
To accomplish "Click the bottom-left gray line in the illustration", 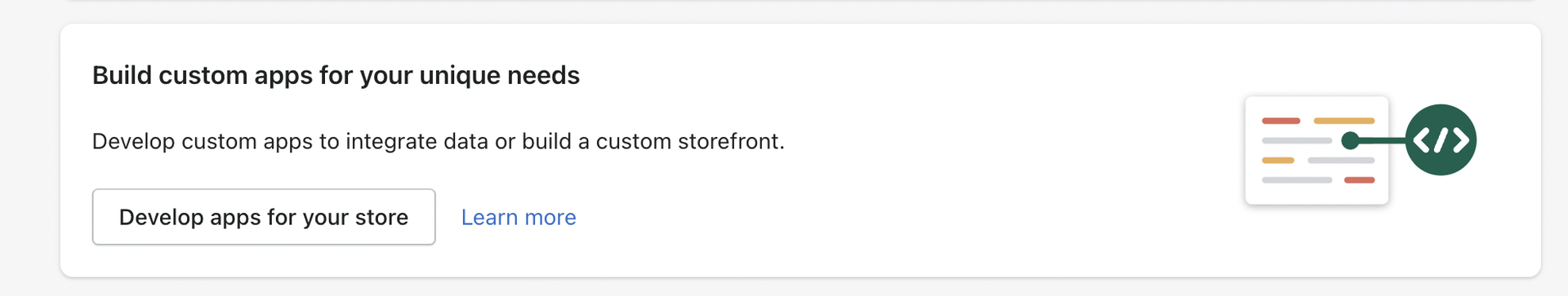I will click(x=1297, y=179).
